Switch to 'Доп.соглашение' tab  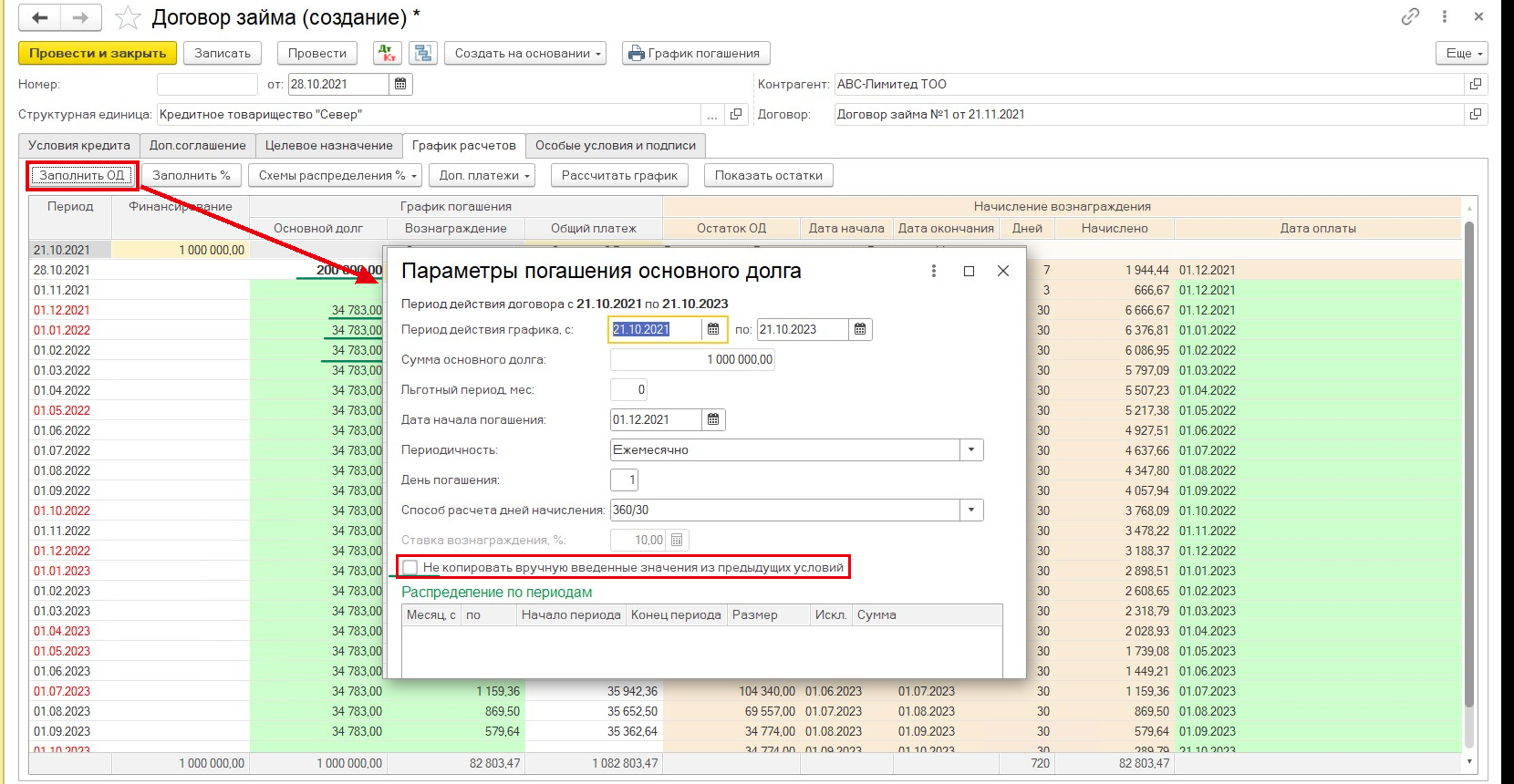(x=198, y=145)
